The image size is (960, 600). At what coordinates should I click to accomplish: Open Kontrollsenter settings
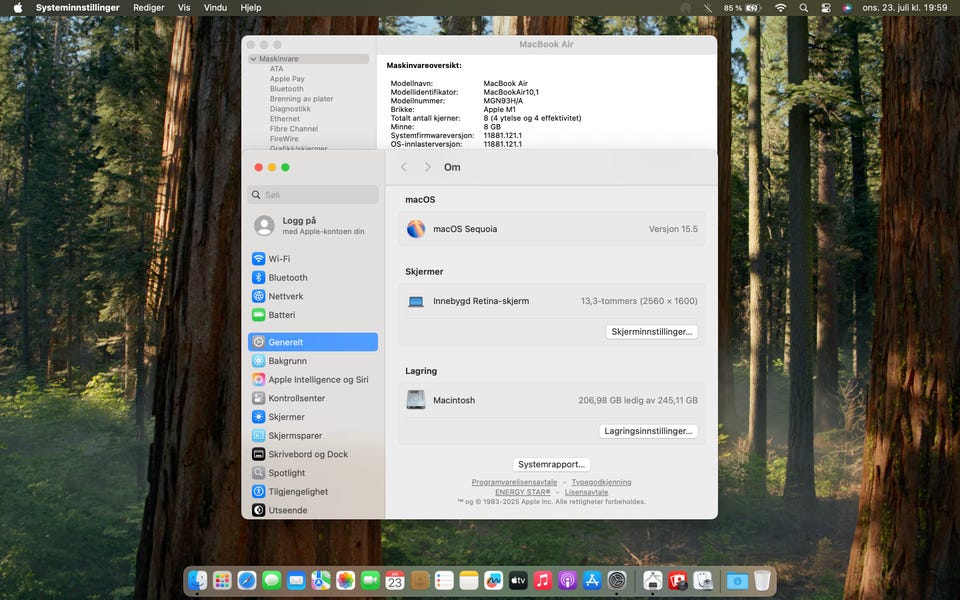(313, 398)
